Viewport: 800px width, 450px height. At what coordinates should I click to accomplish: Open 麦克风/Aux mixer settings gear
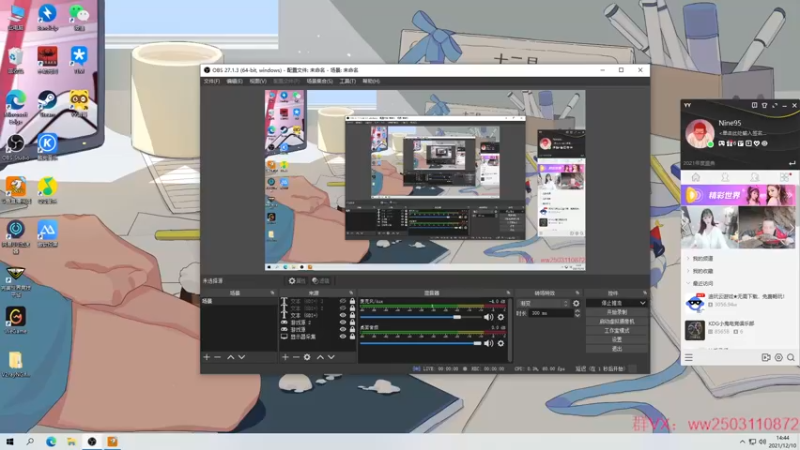(501, 317)
